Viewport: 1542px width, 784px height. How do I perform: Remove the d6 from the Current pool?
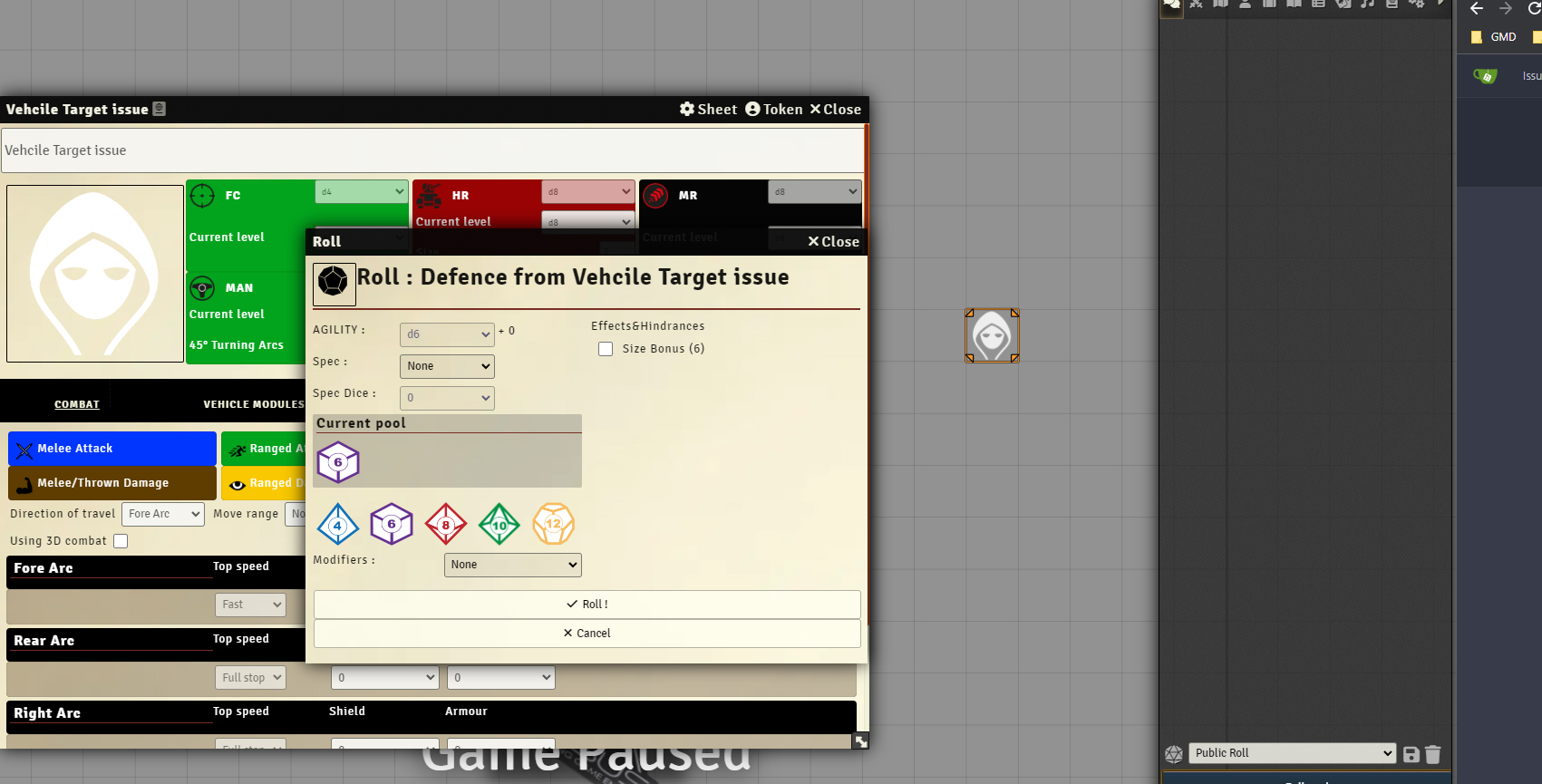(x=338, y=462)
